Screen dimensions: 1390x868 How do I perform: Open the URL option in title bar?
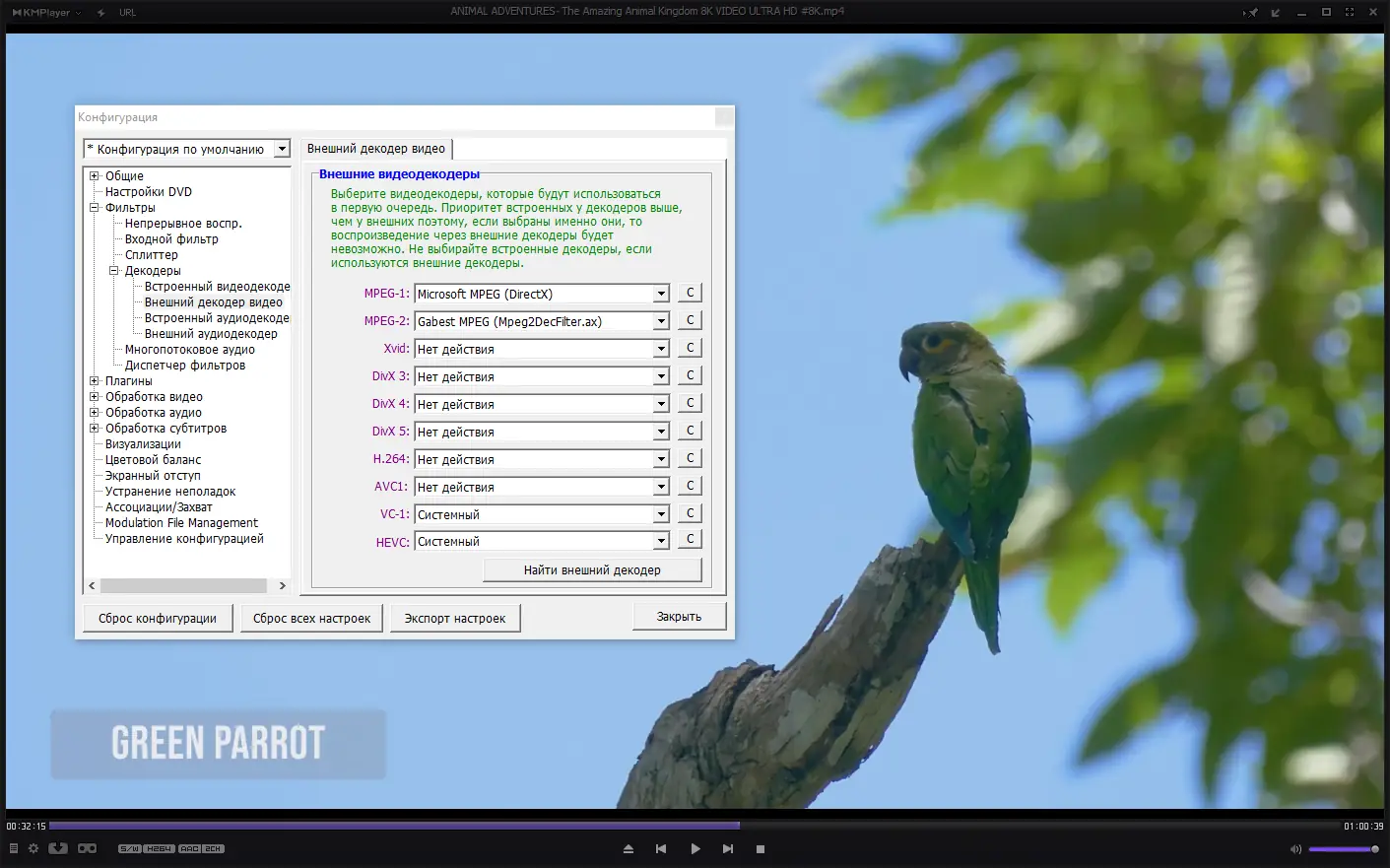(x=127, y=12)
